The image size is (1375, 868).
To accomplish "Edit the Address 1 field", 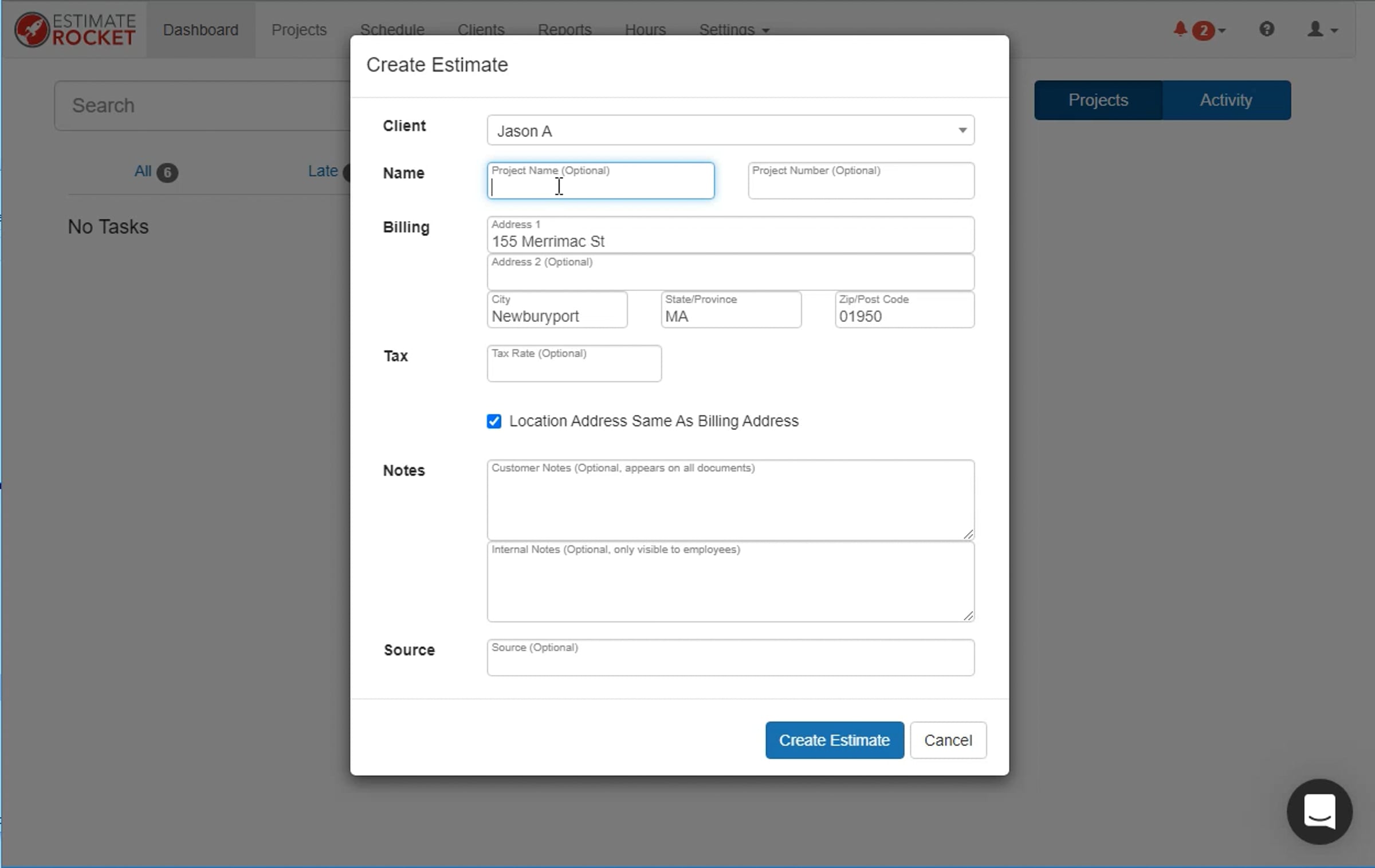I will [730, 234].
